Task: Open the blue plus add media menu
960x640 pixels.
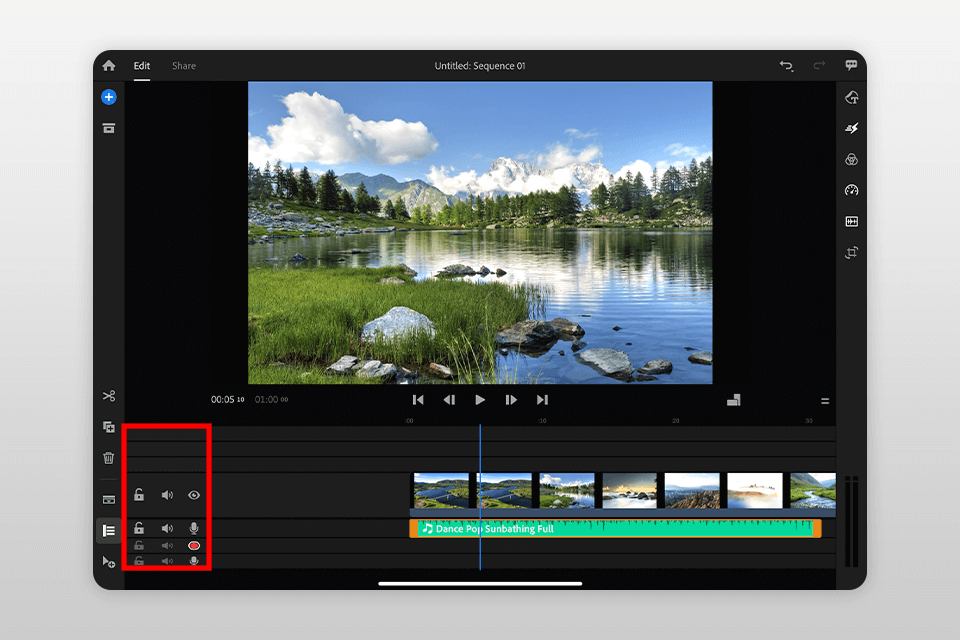Action: click(x=108, y=97)
